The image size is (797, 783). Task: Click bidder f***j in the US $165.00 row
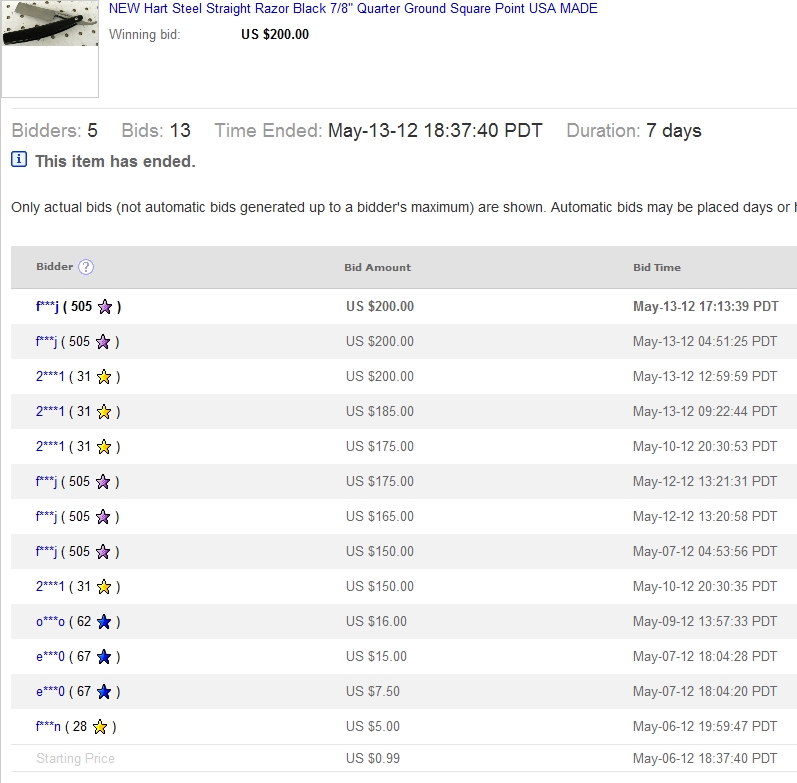[47, 517]
